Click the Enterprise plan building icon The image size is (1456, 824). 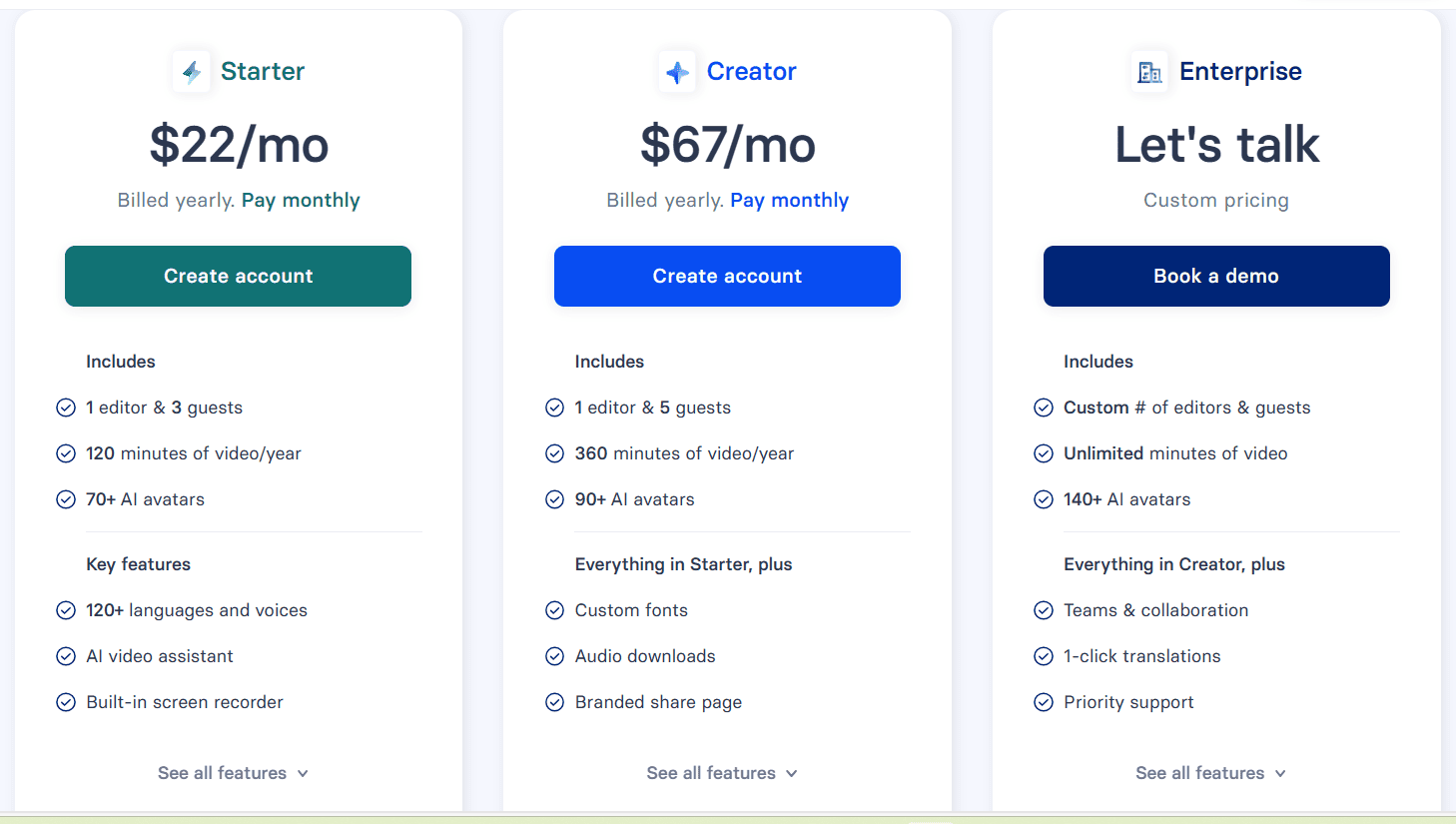pos(1150,72)
